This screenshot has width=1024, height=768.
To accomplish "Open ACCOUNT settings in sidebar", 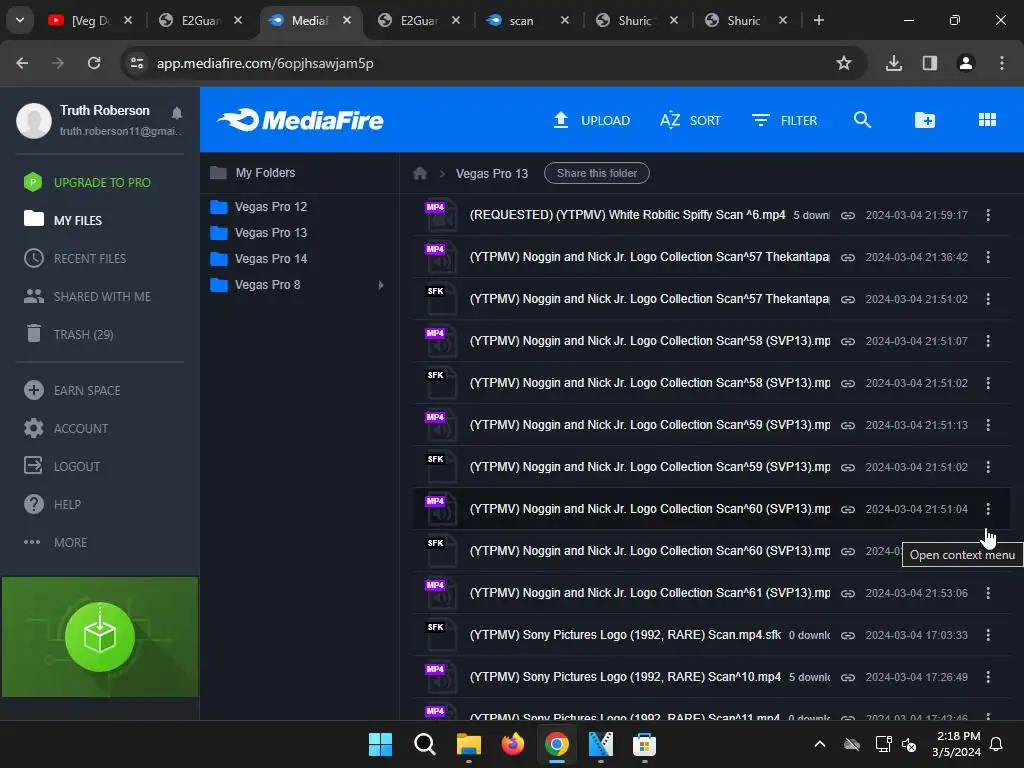I will tap(65, 428).
